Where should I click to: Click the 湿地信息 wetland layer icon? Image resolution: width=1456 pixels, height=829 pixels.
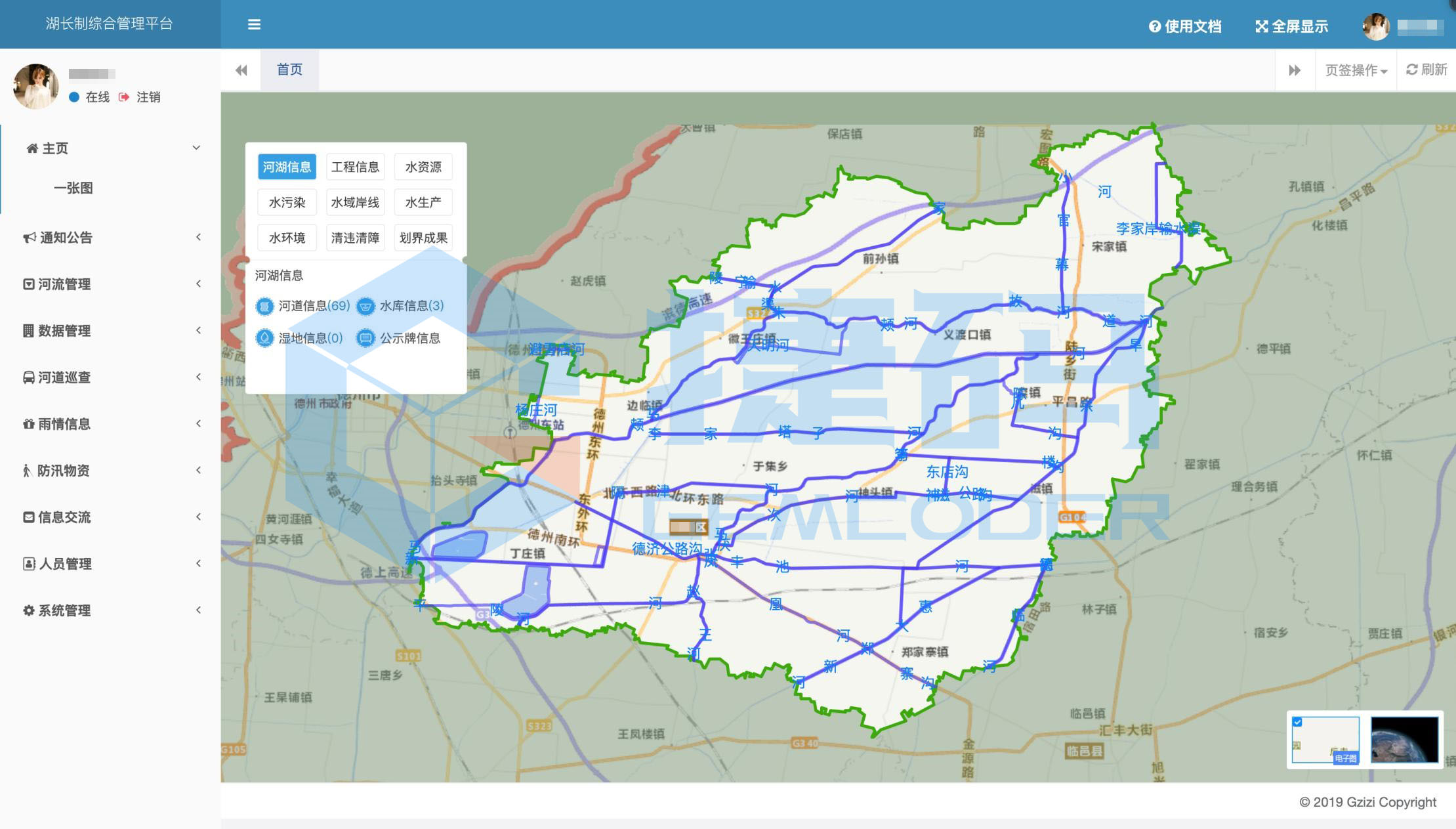coord(264,338)
